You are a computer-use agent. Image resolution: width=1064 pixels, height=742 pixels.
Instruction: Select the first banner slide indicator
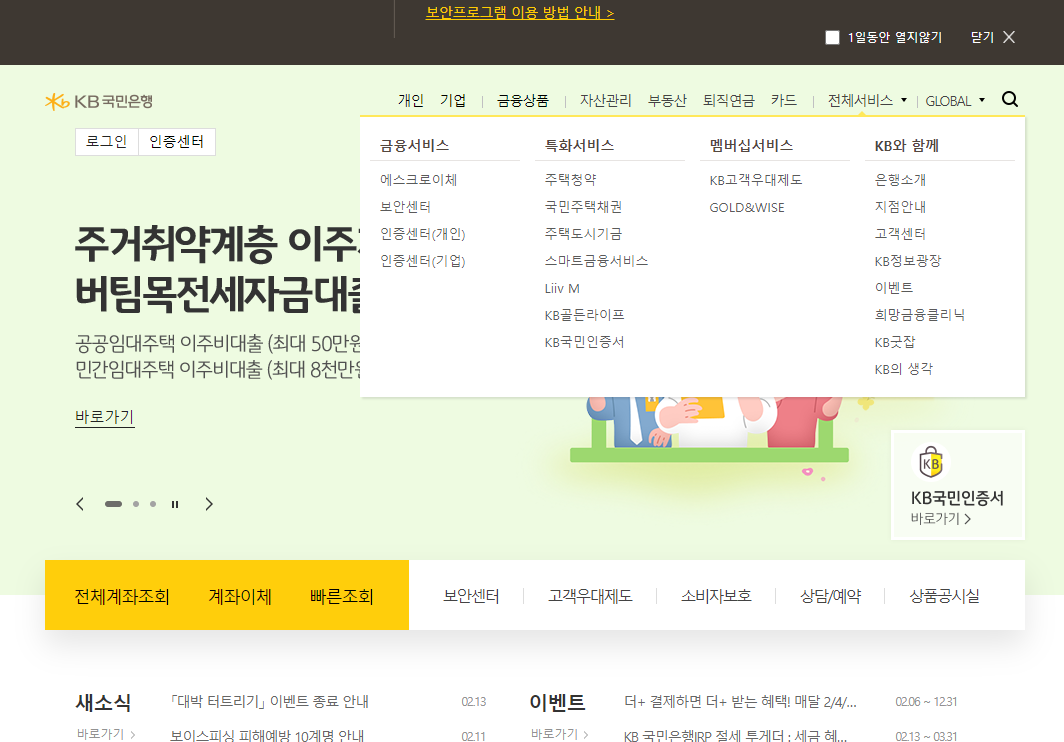click(113, 504)
